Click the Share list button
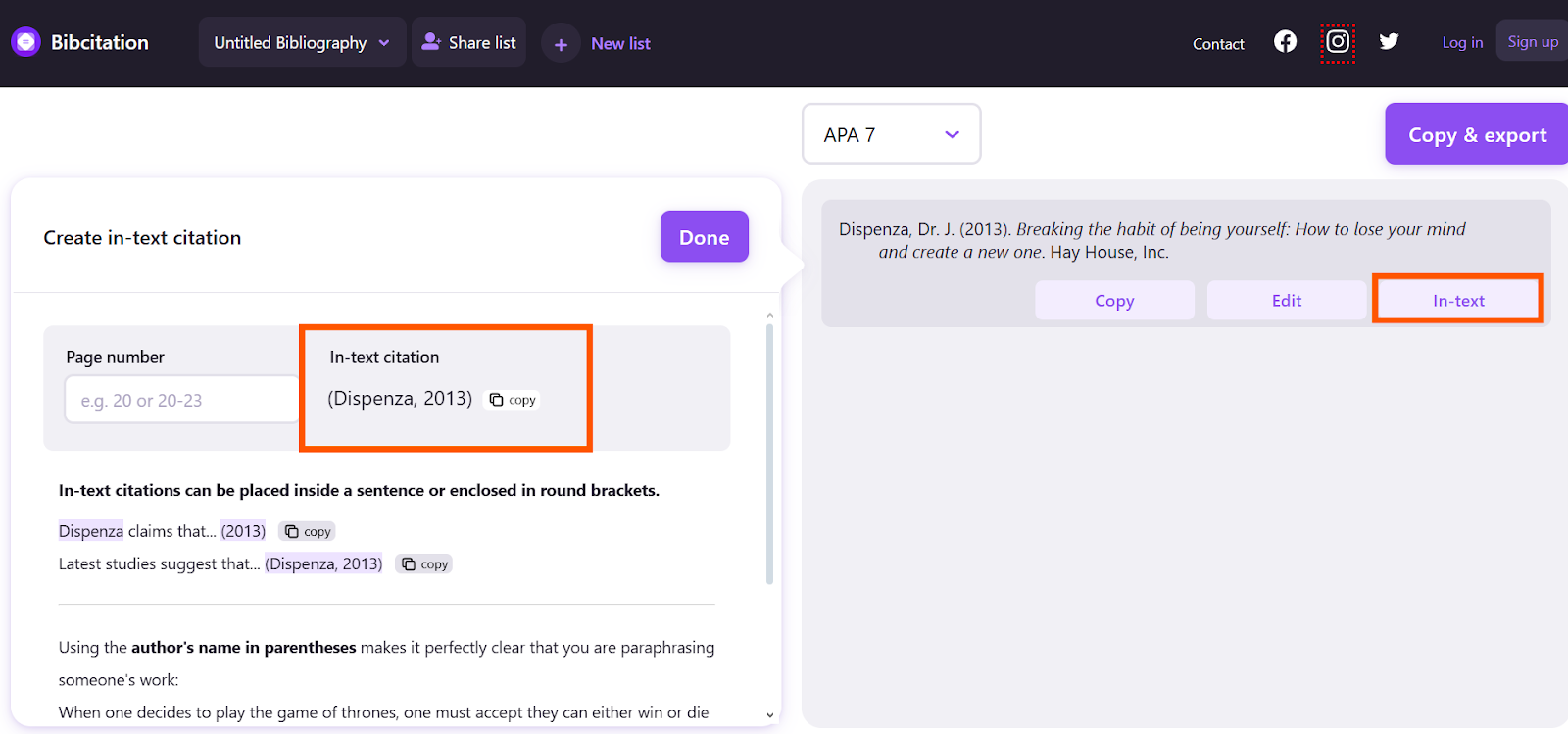 pos(468,43)
